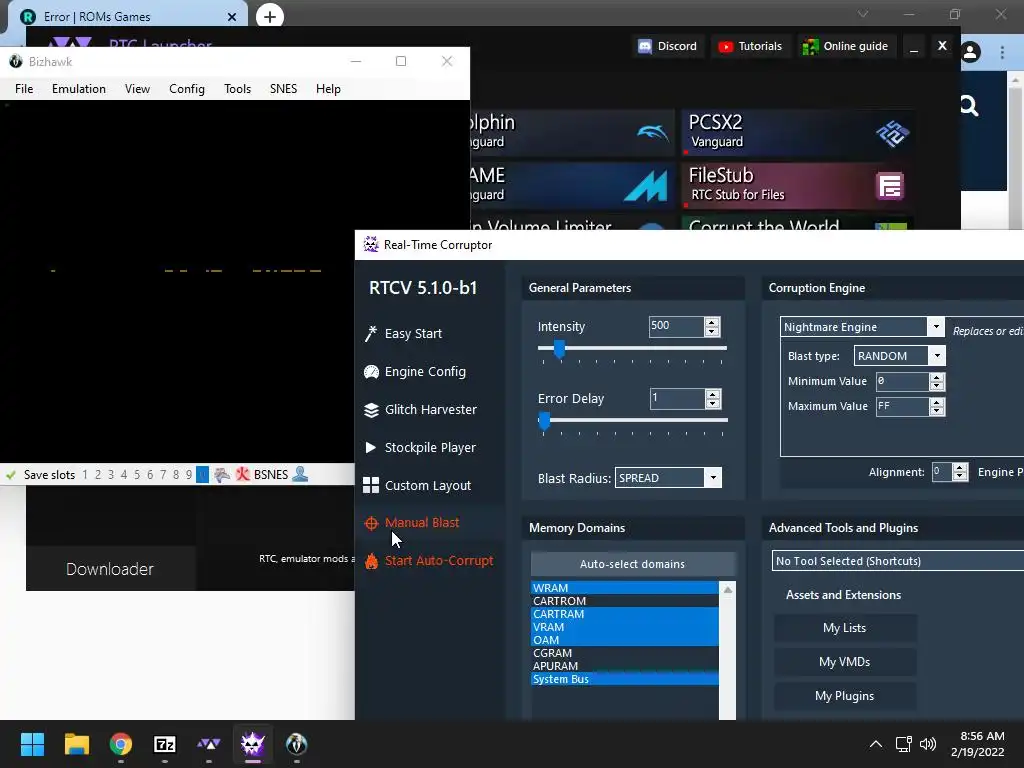The height and width of the screenshot is (768, 1024).
Task: Click the Auto-select domains button
Action: coord(633,564)
